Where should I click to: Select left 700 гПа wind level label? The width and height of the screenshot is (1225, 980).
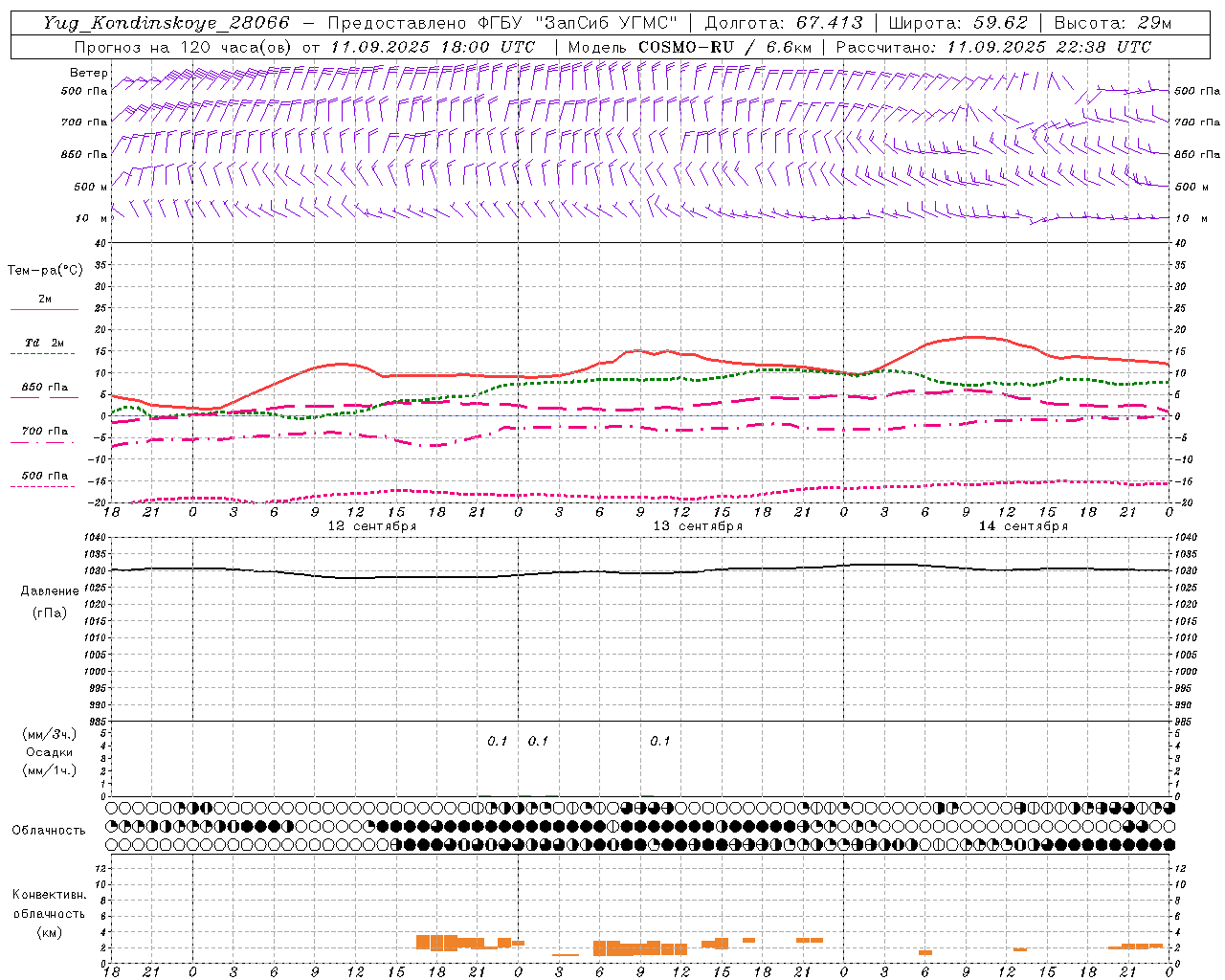point(84,122)
